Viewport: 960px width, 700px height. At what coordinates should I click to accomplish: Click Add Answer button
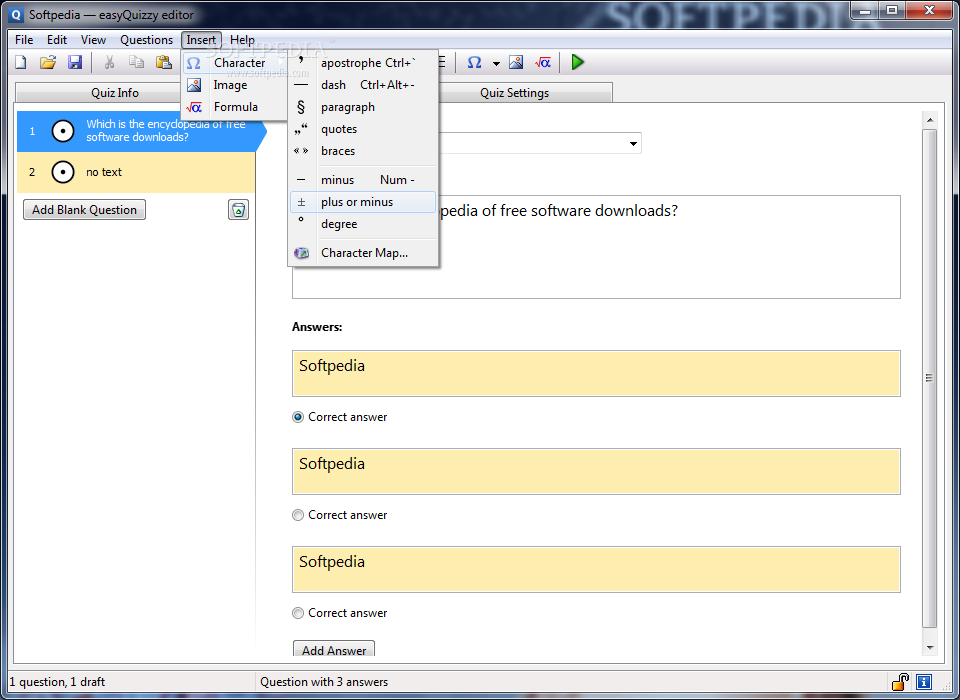click(x=334, y=649)
